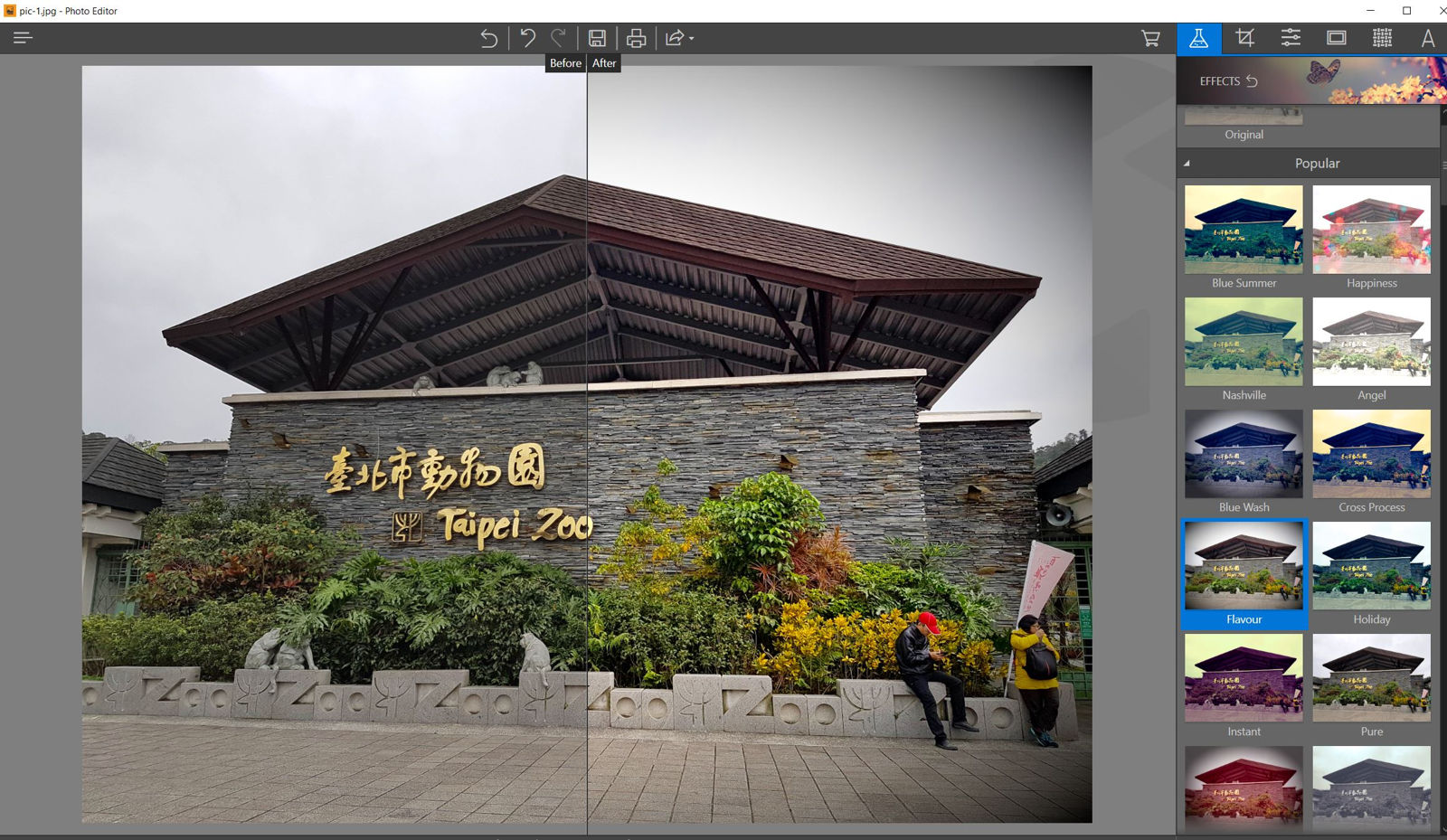The width and height of the screenshot is (1447, 840).
Task: Reset effects with the arrow beside EFFECTS
Action: (x=1252, y=81)
